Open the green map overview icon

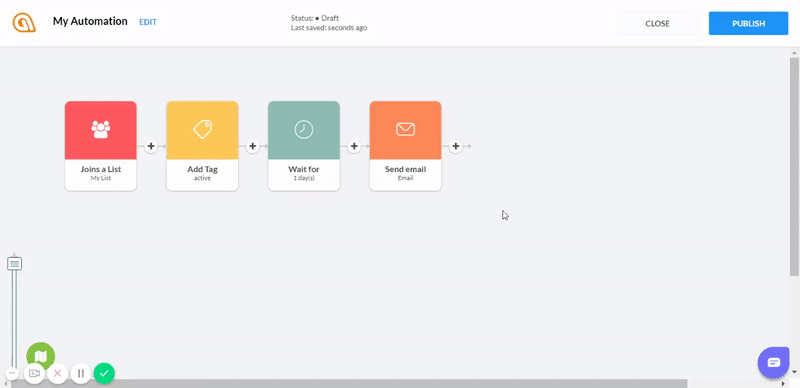pos(40,356)
